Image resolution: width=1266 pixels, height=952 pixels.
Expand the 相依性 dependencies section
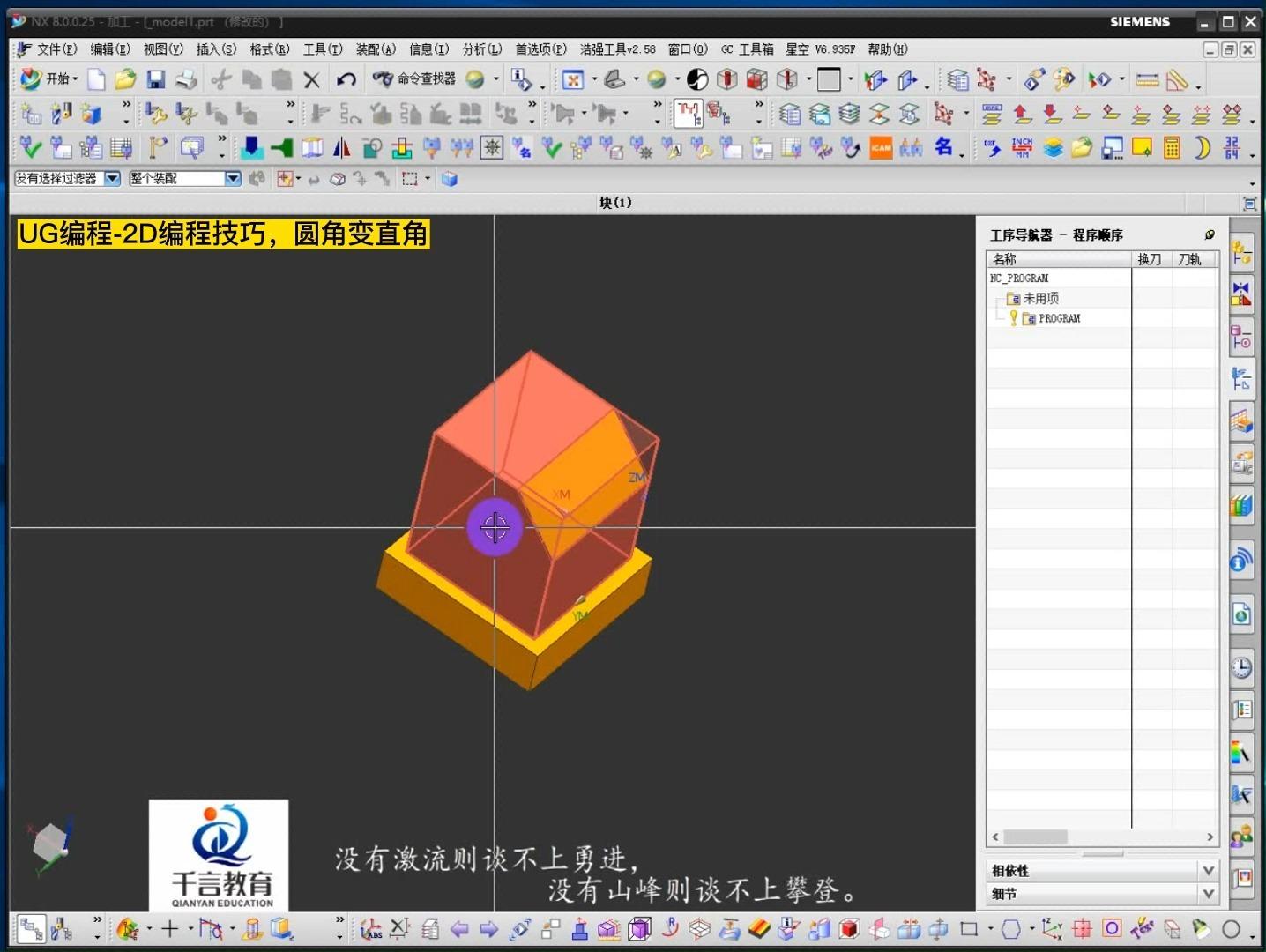click(1209, 870)
